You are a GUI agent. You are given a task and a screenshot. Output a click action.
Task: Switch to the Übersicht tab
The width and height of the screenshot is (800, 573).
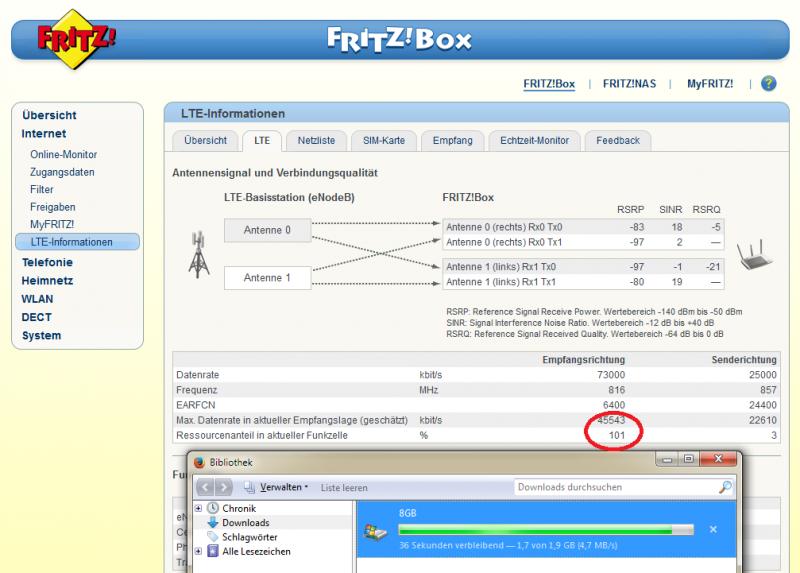point(205,140)
